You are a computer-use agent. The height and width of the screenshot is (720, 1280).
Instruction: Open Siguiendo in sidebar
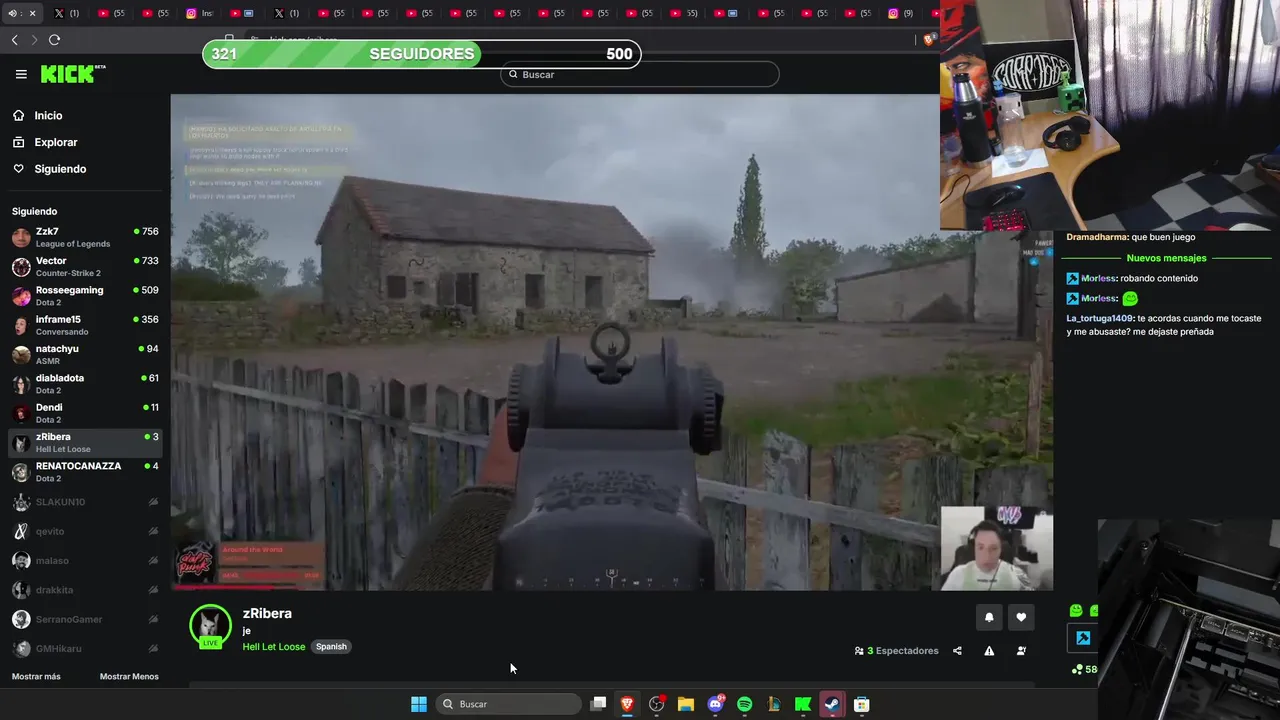pos(60,169)
